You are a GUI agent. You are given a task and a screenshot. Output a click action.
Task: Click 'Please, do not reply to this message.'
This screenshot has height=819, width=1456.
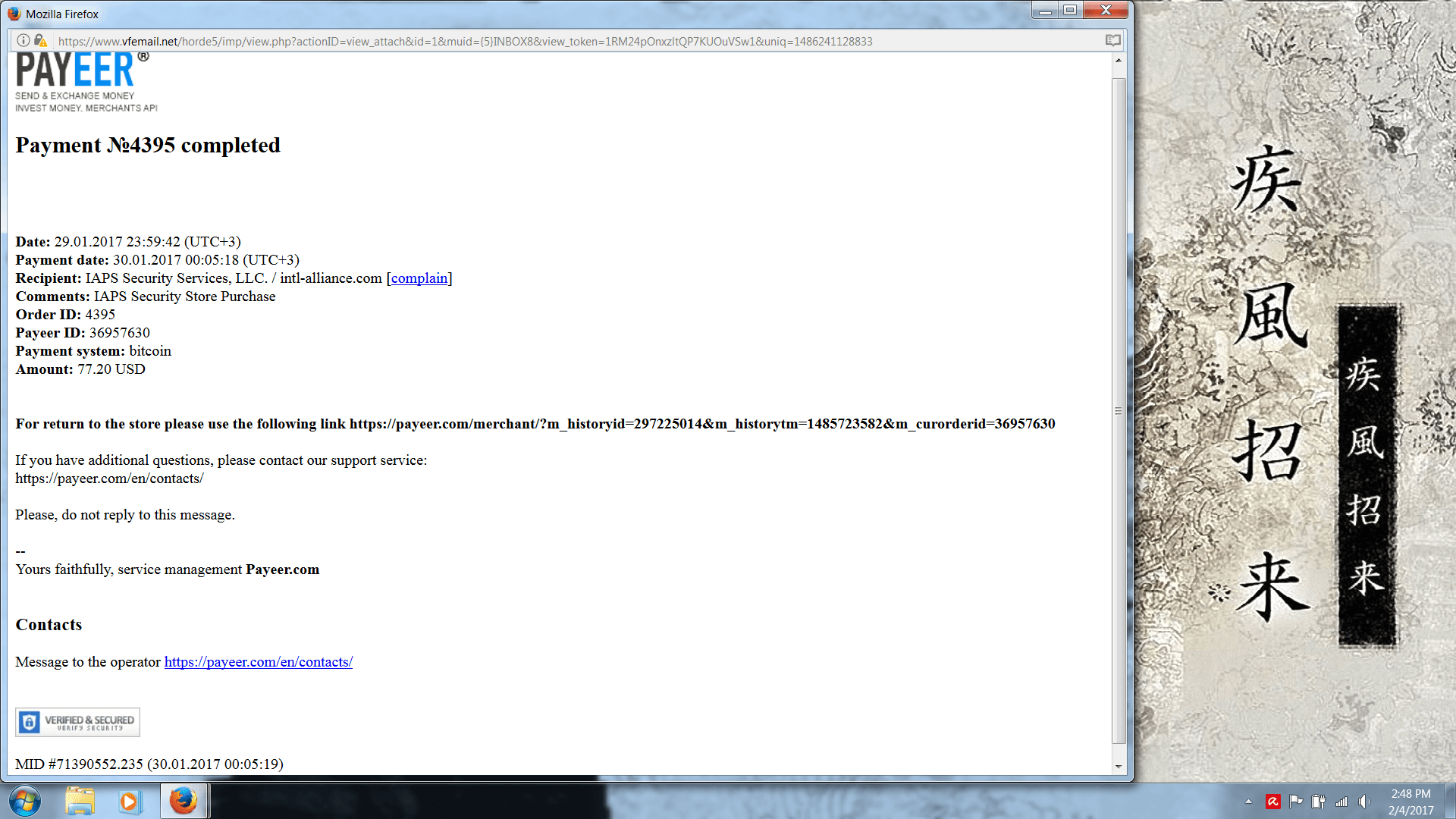point(125,515)
